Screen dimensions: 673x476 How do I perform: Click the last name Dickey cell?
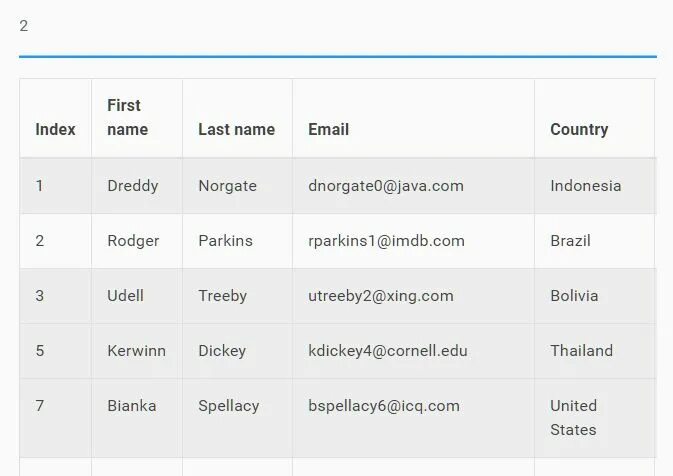tap(237, 351)
